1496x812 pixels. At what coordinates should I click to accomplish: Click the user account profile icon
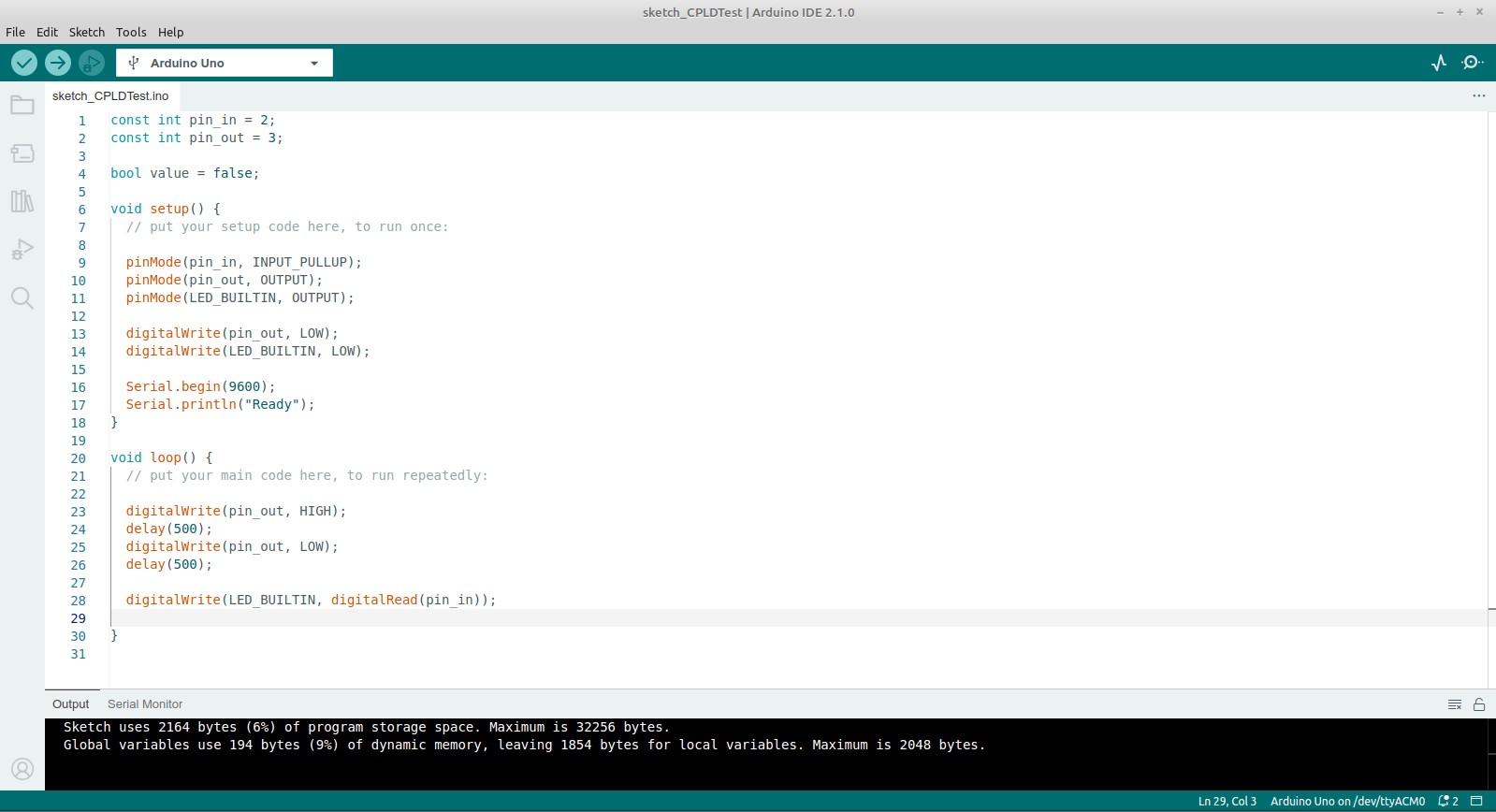pos(22,768)
